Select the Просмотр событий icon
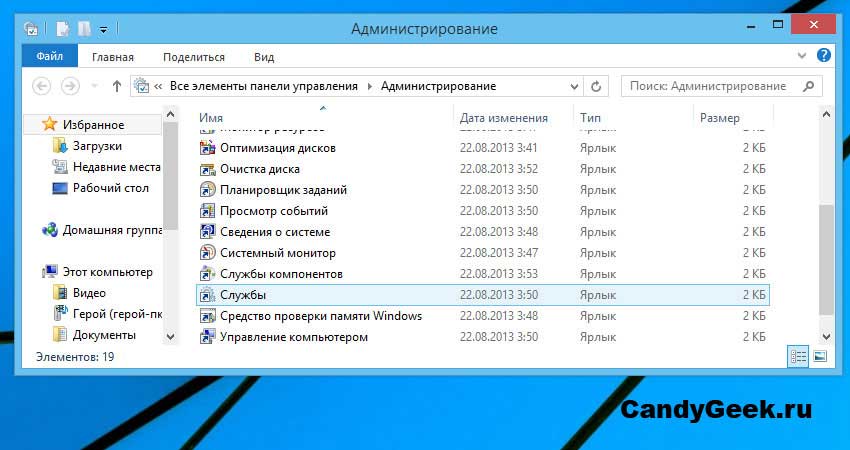The width and height of the screenshot is (850, 450). [x=208, y=211]
